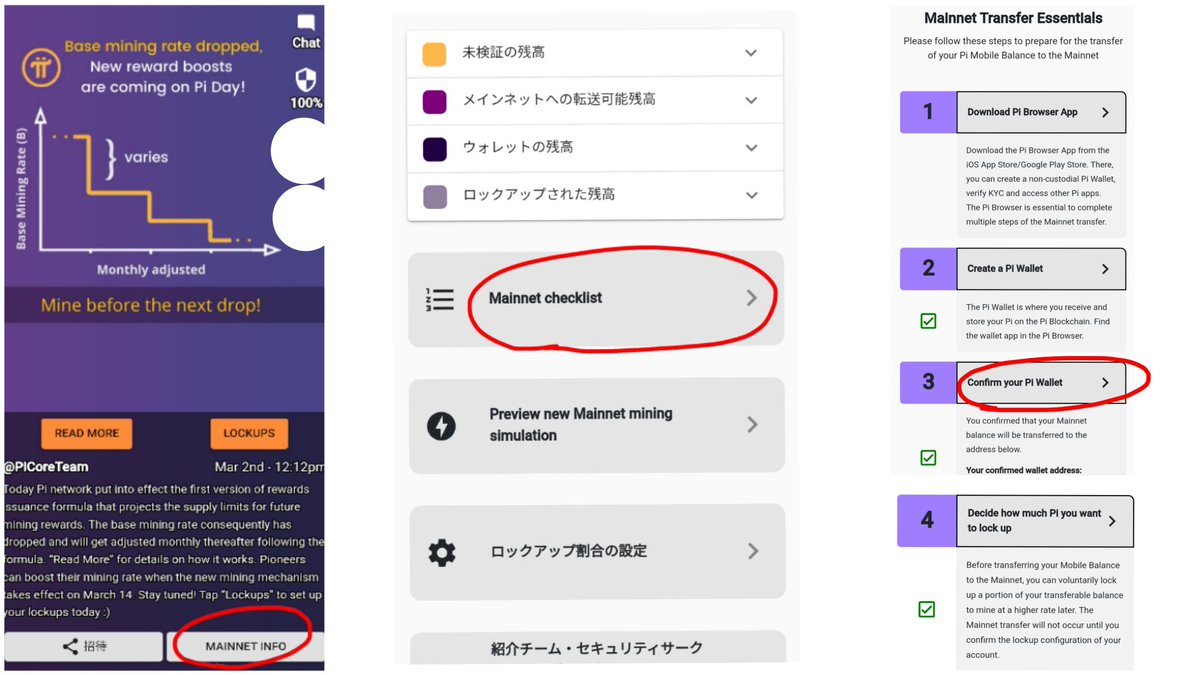Open 紹介チーム・セキュリティサークル item
The image size is (1200, 675).
click(596, 648)
